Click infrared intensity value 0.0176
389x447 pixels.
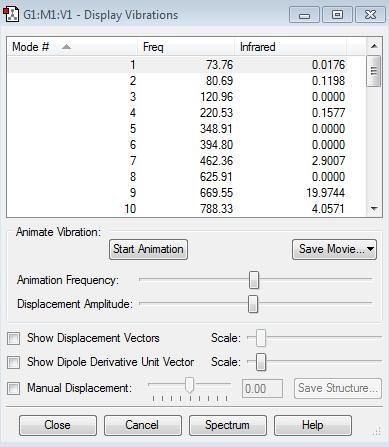(328, 65)
